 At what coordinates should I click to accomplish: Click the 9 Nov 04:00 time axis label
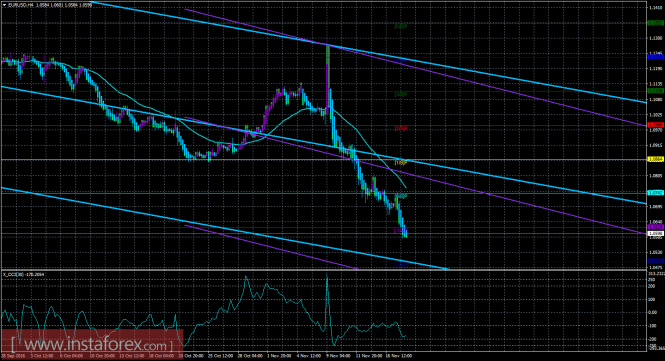338,356
